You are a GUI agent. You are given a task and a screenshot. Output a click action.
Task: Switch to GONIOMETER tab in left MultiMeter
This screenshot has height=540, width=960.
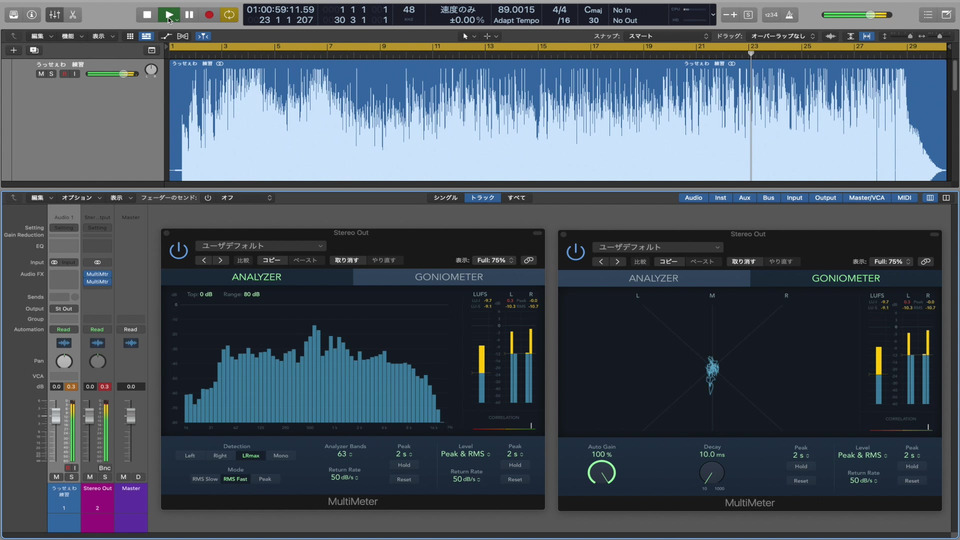pos(449,277)
